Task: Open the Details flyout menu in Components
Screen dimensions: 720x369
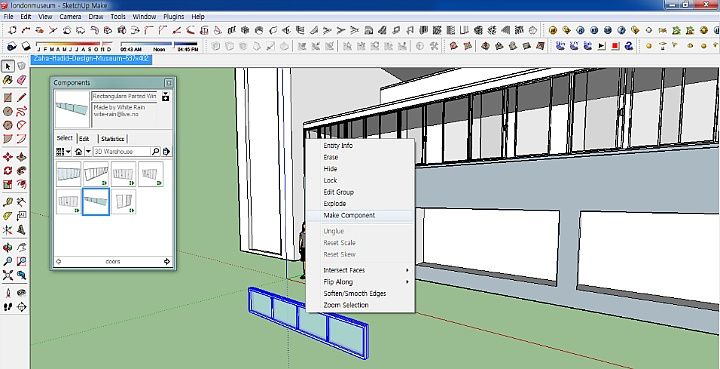Action: coord(166,151)
